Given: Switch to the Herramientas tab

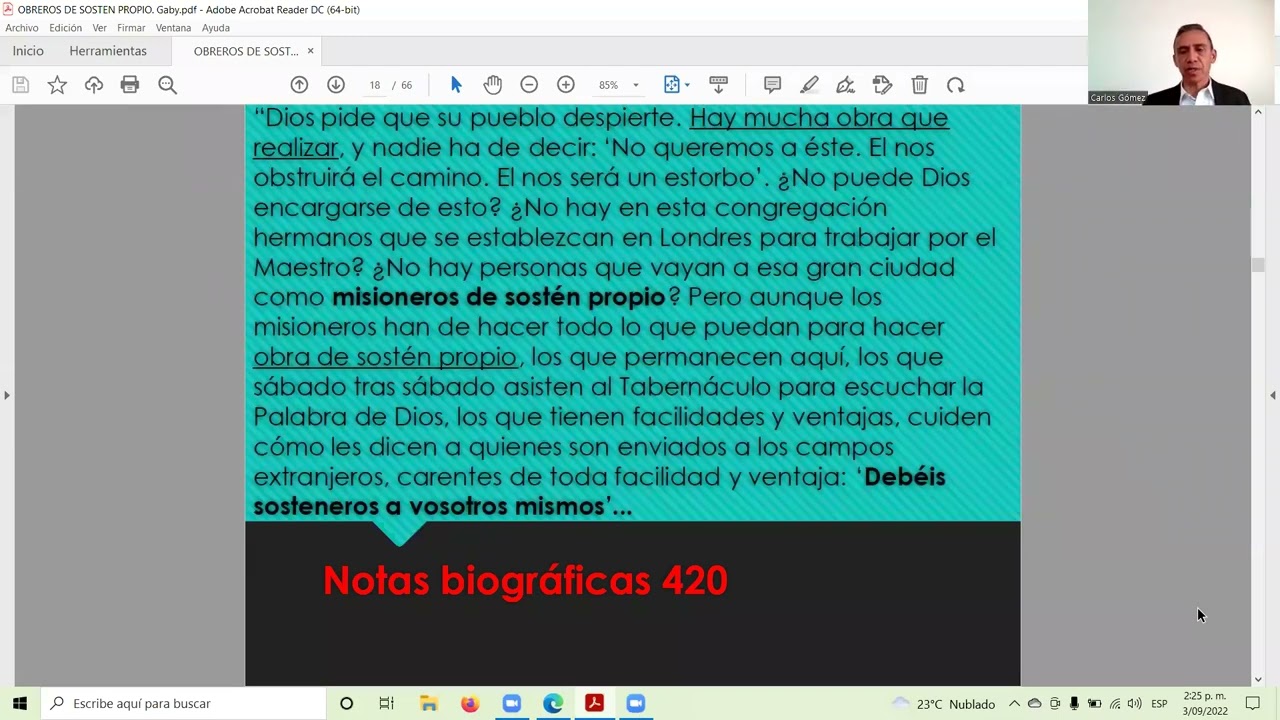Looking at the screenshot, I should pos(108,51).
